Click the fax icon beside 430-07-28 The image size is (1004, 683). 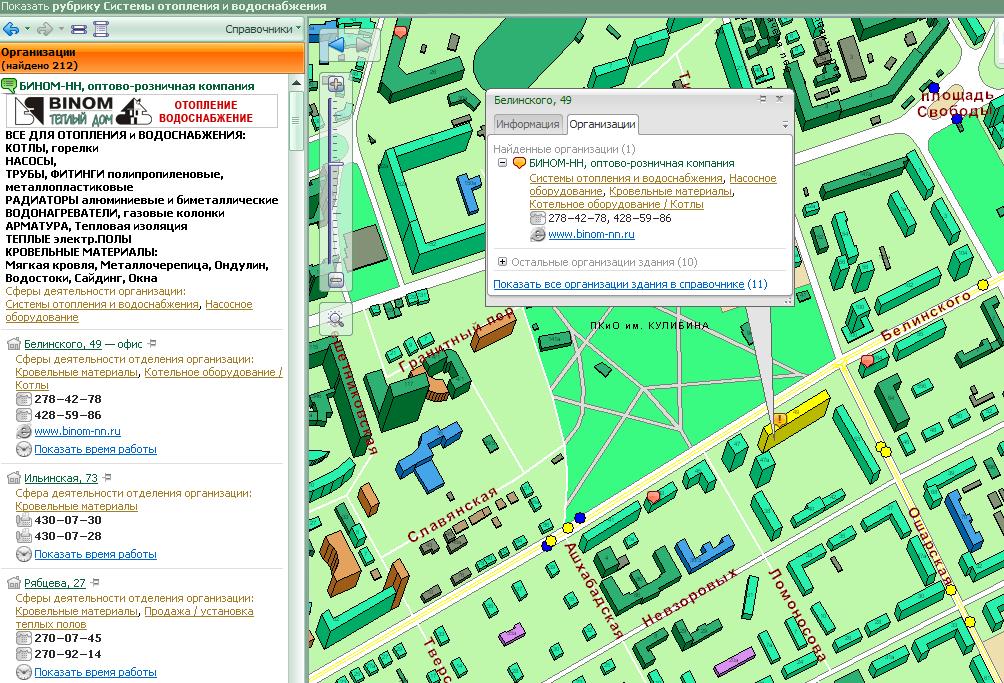(x=23, y=536)
